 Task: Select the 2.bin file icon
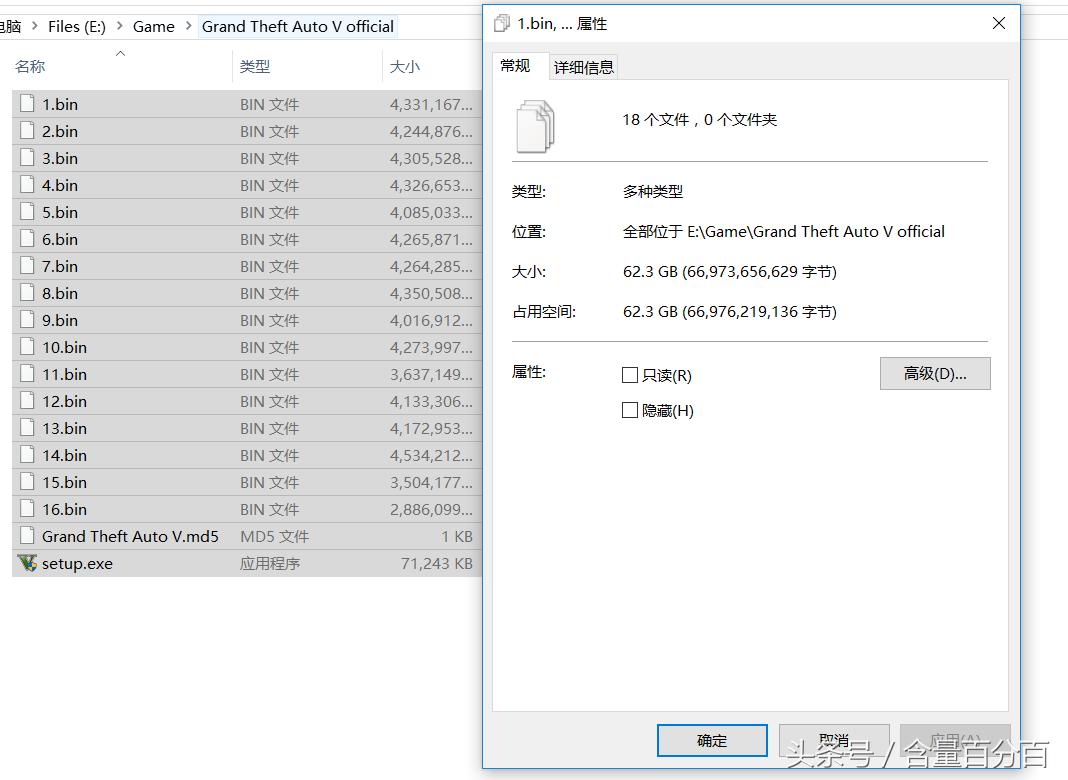27,131
